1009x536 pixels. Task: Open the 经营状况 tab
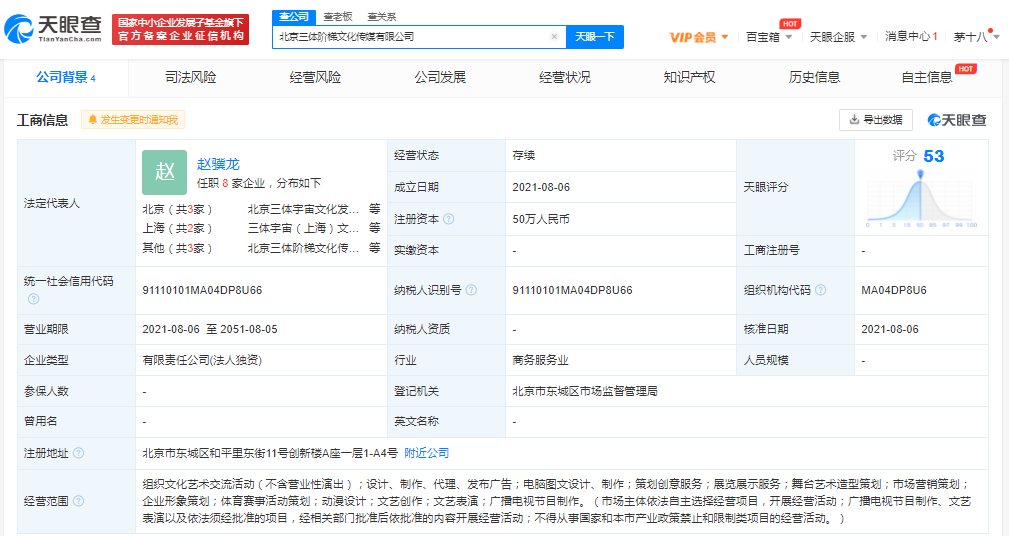click(565, 78)
